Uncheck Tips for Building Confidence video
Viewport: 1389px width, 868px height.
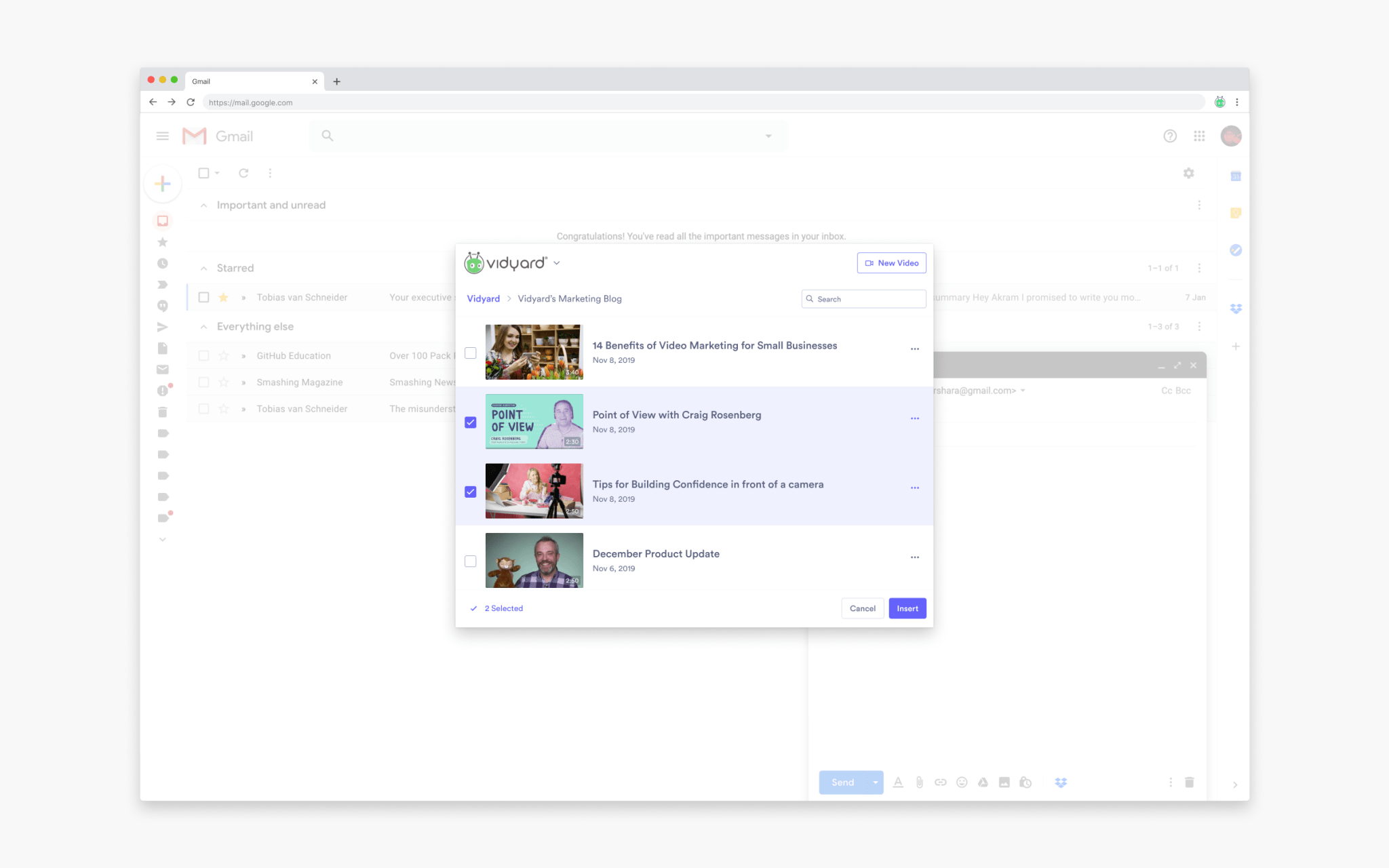pyautogui.click(x=470, y=492)
